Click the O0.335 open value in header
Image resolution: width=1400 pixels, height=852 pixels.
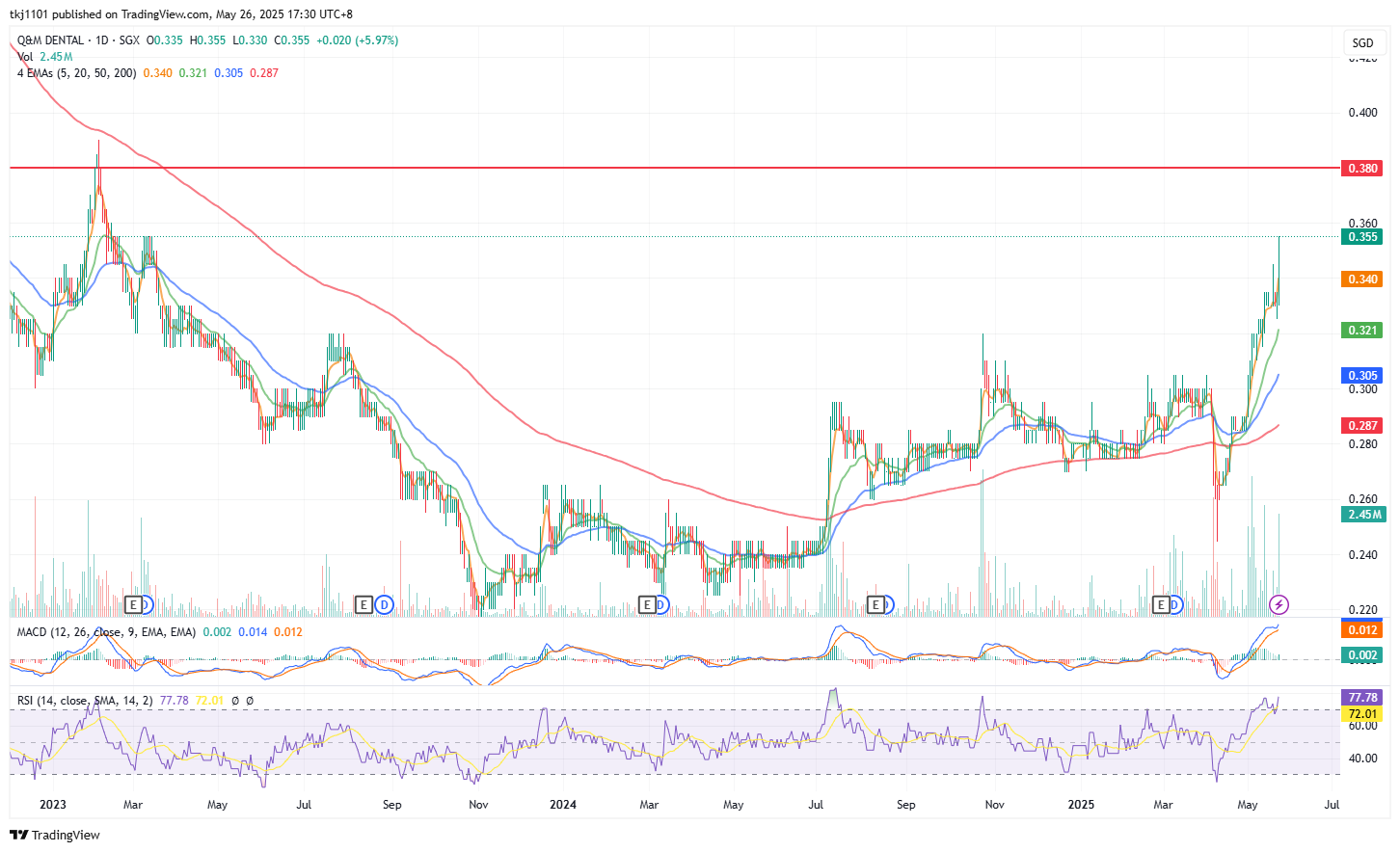[165, 40]
